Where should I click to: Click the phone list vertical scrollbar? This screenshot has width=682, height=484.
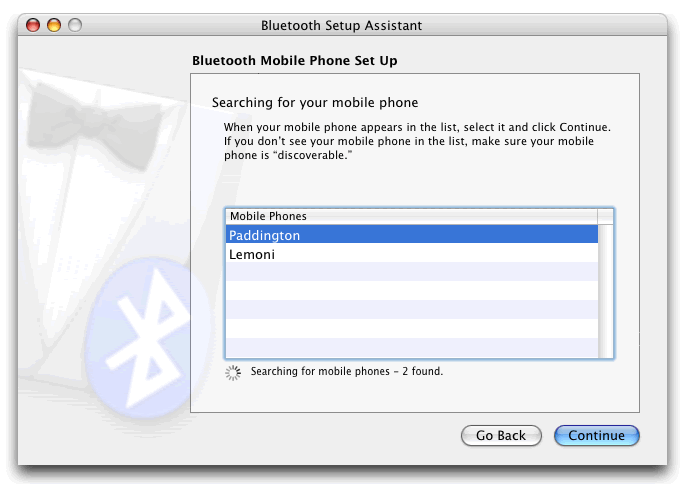coord(605,290)
